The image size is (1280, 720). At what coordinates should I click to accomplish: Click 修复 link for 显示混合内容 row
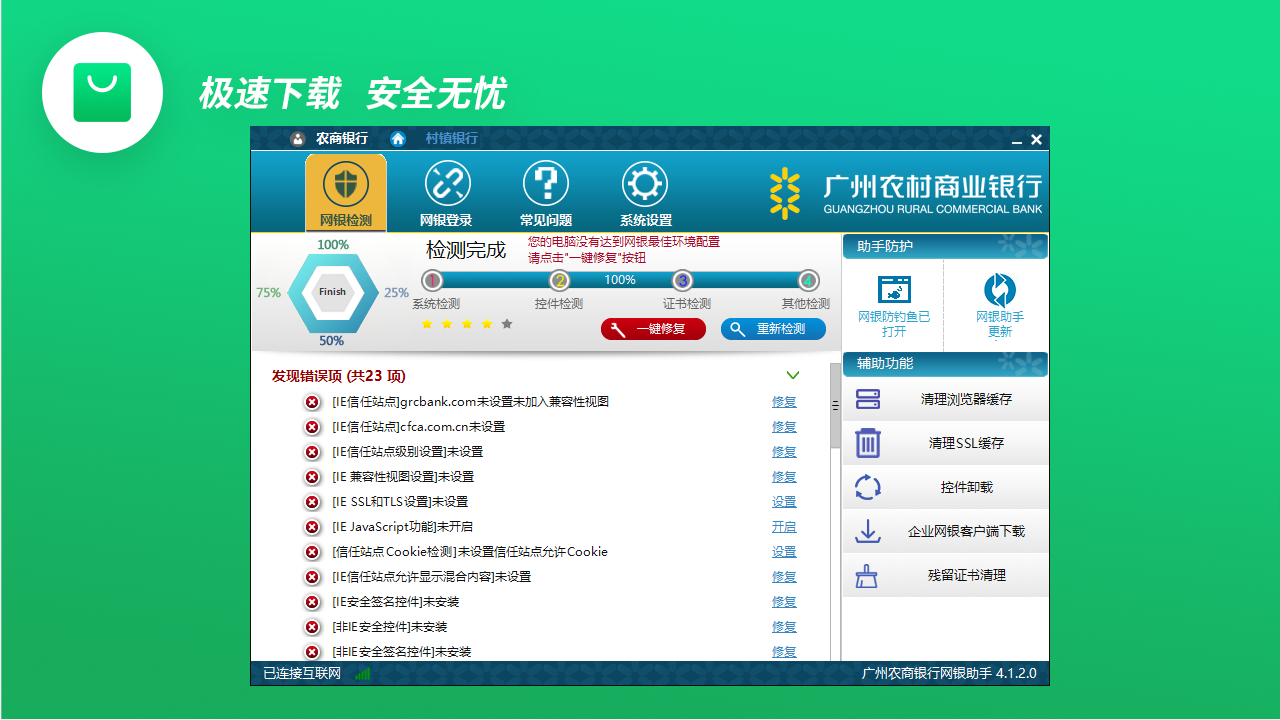point(784,577)
